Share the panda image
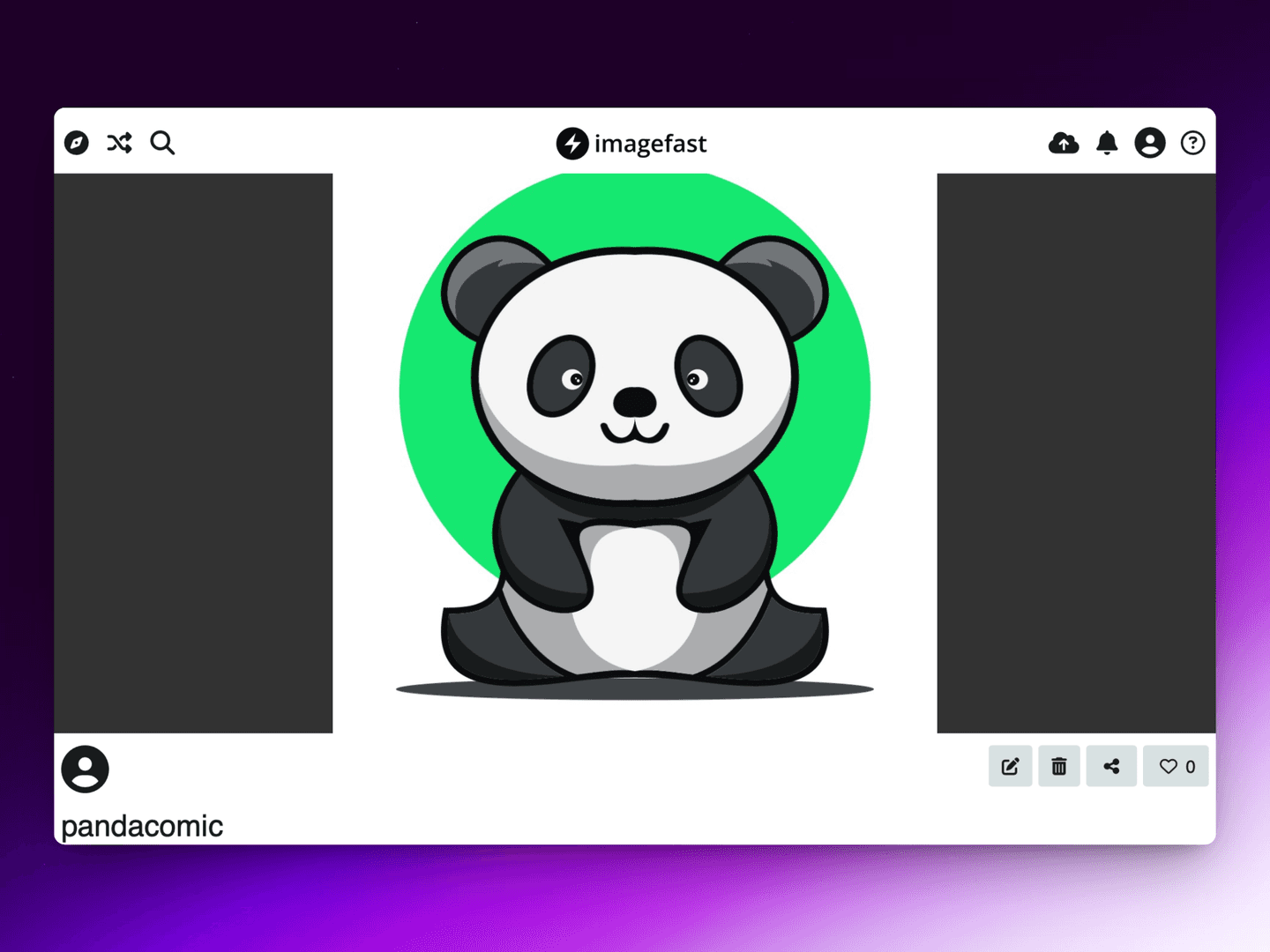The image size is (1270, 952). 1111,766
